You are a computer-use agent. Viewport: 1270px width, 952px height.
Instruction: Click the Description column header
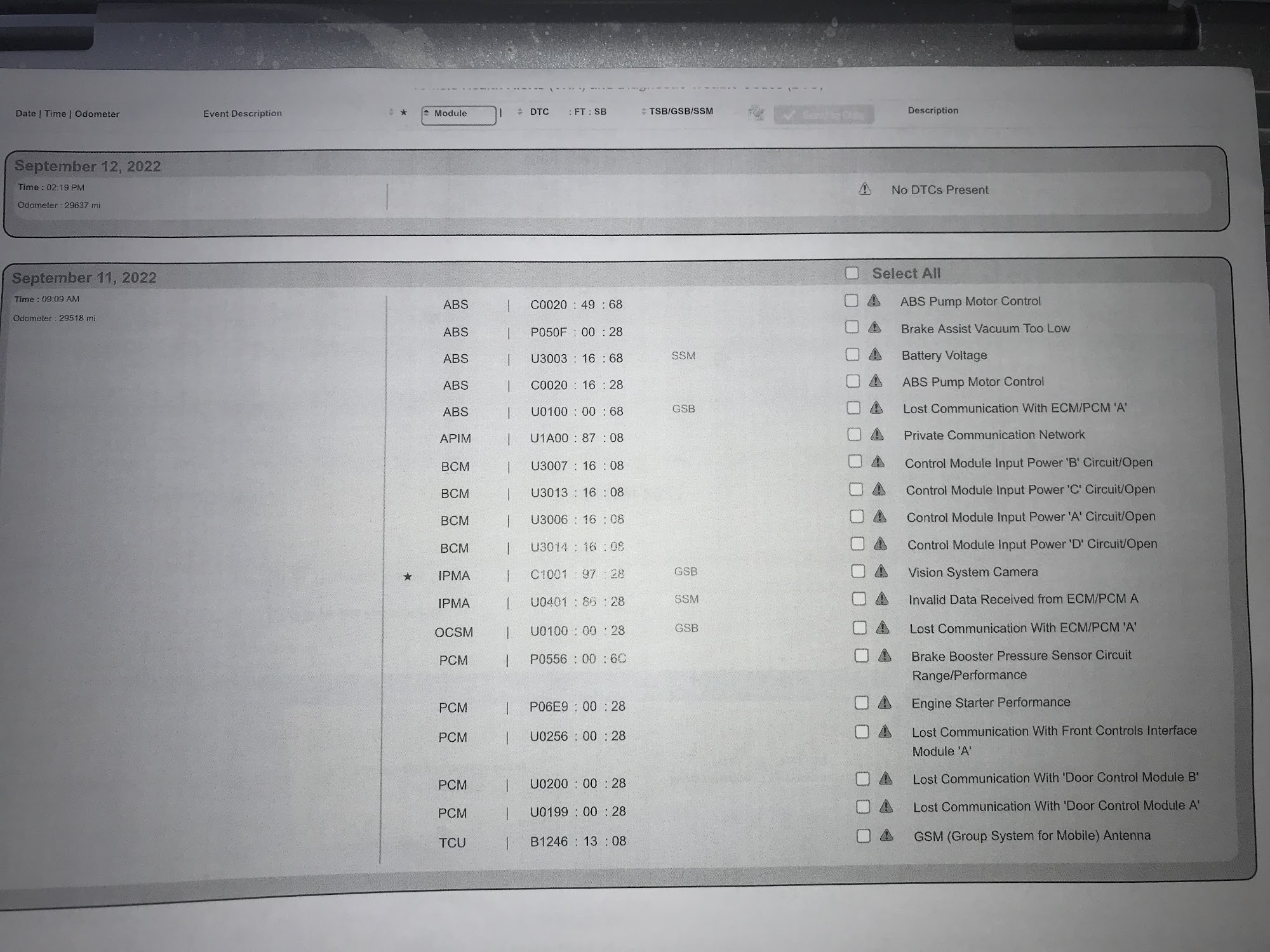pyautogui.click(x=932, y=110)
